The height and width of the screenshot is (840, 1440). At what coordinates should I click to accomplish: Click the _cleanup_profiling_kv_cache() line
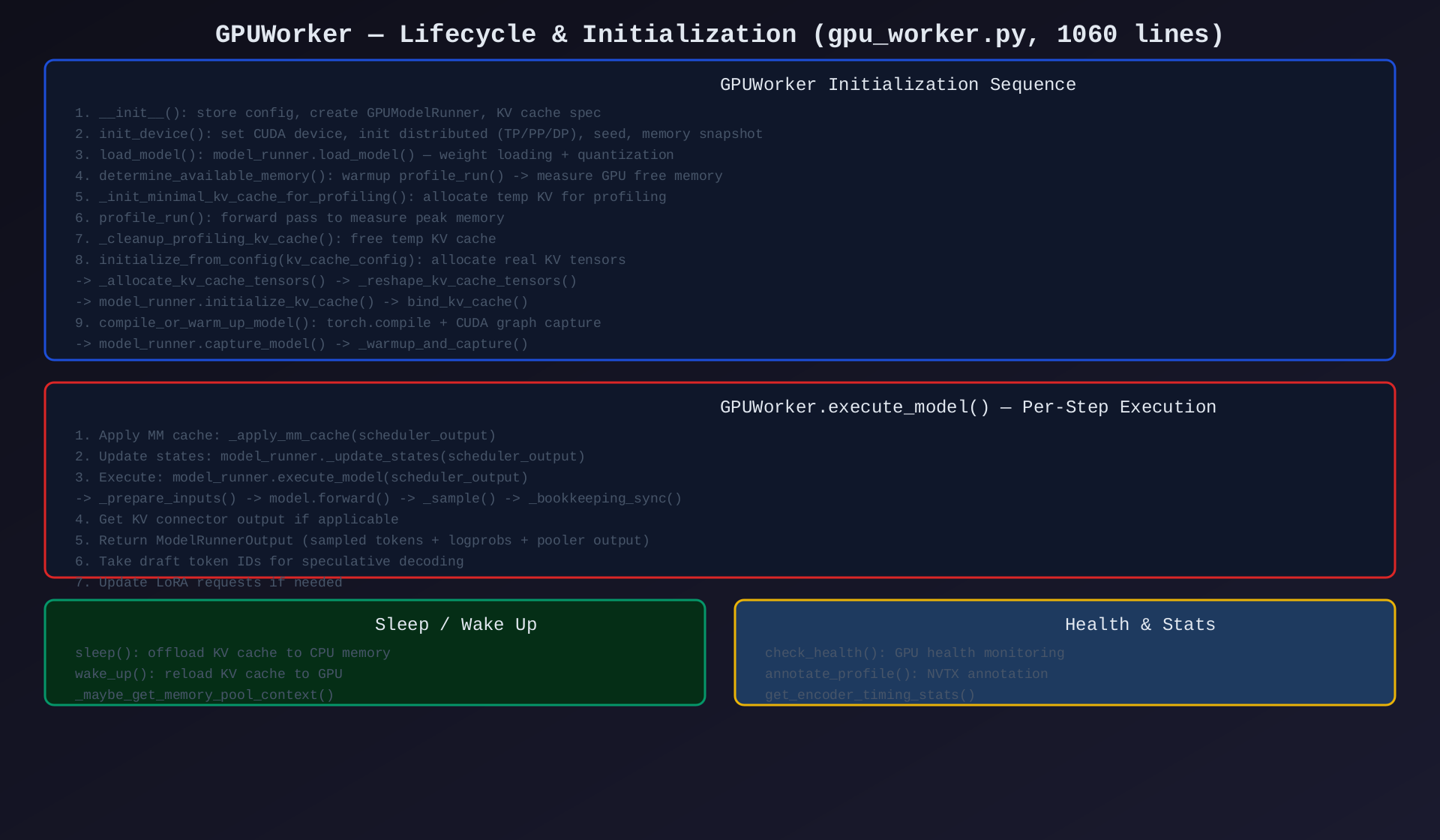point(285,239)
